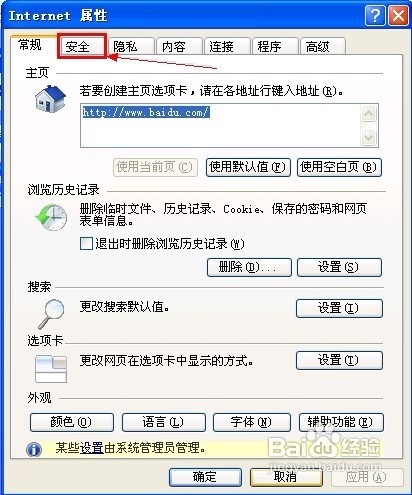Switch to the 安全 tab
This screenshot has height=495, width=412.
point(82,46)
